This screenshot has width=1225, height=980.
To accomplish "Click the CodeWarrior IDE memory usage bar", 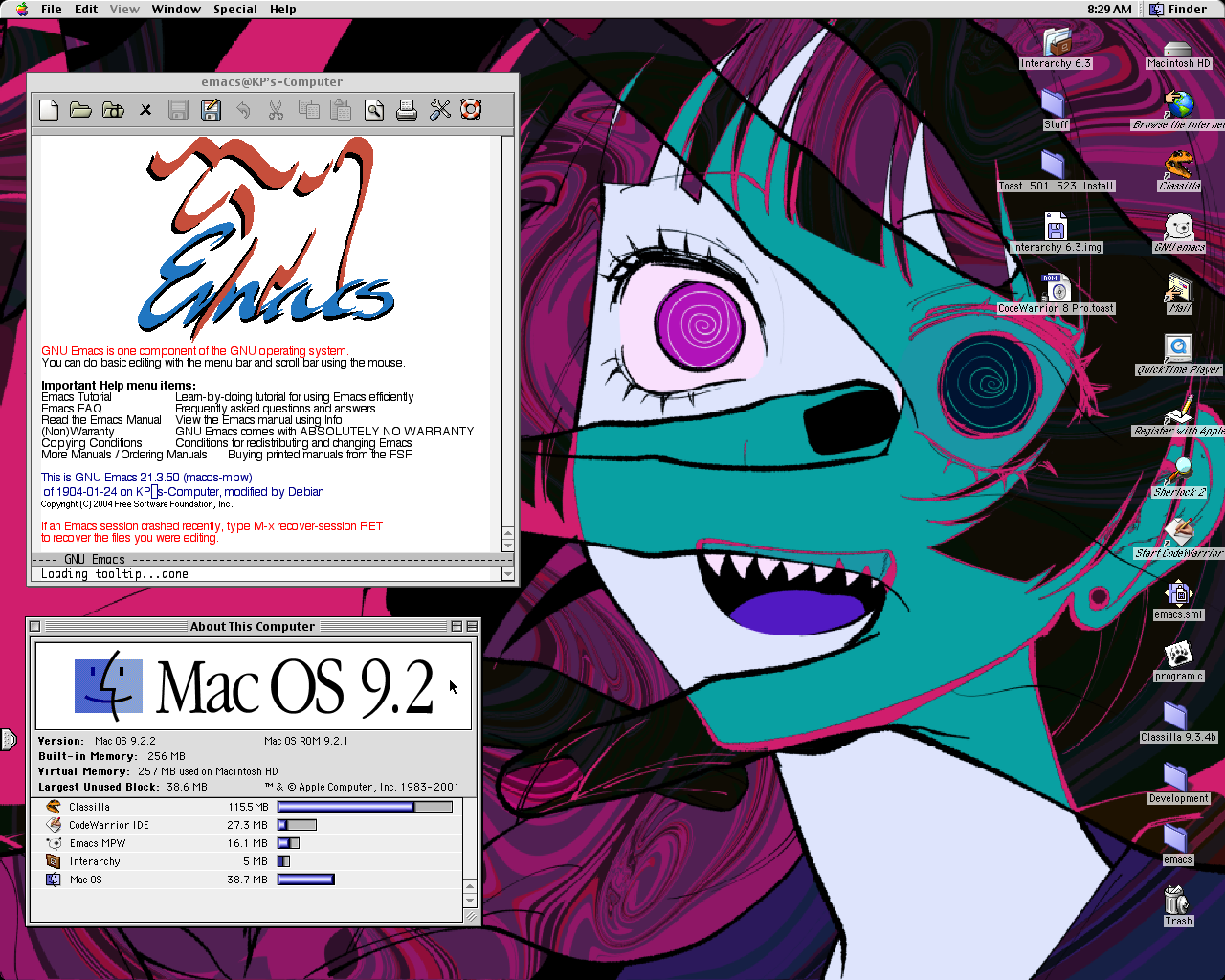I will point(297,825).
